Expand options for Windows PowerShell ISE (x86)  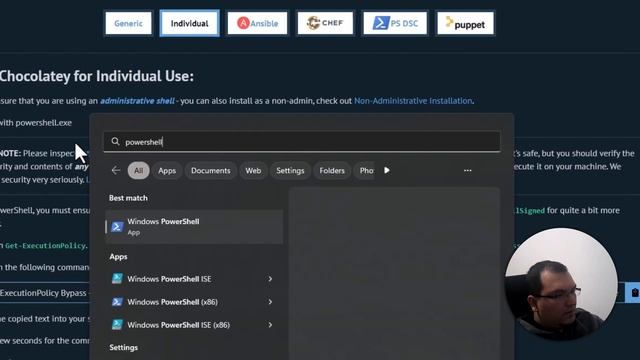click(270, 325)
